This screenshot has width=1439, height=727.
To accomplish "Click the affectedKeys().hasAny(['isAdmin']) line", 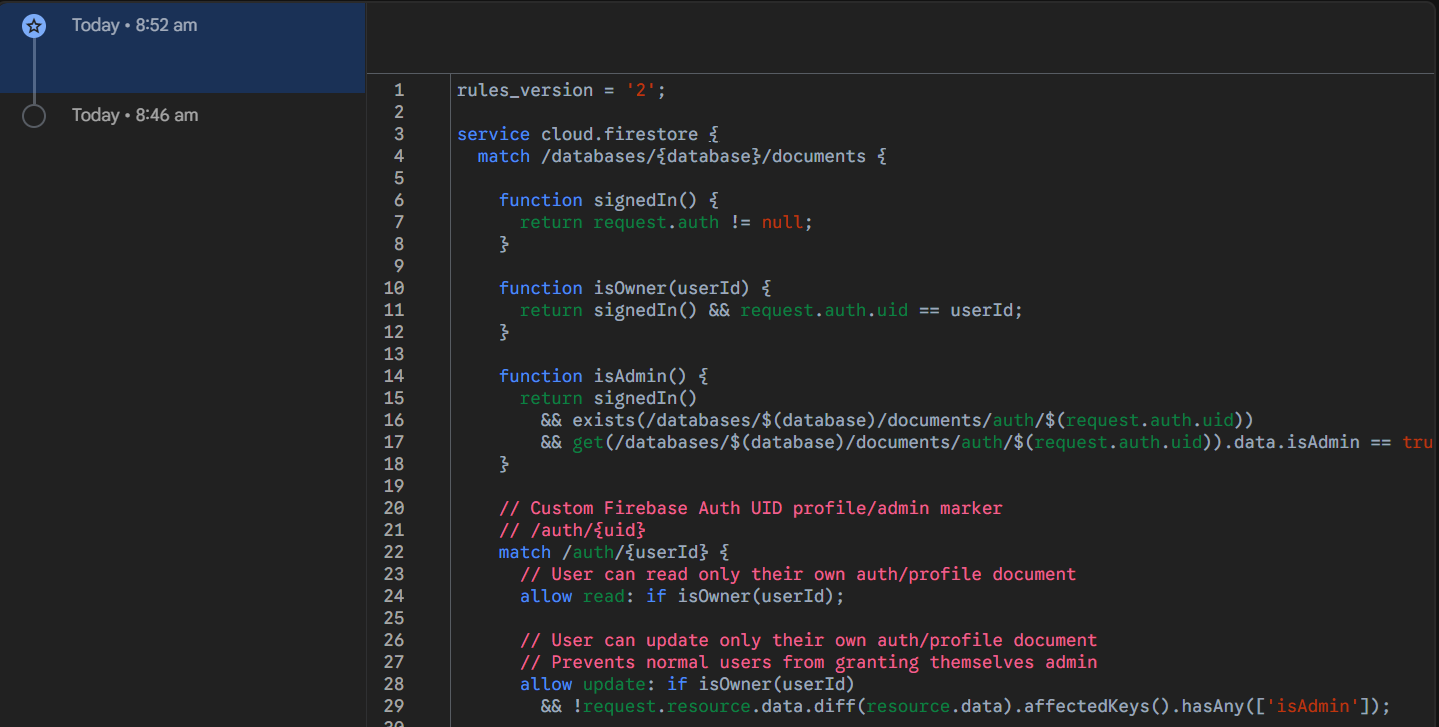I will pos(966,706).
